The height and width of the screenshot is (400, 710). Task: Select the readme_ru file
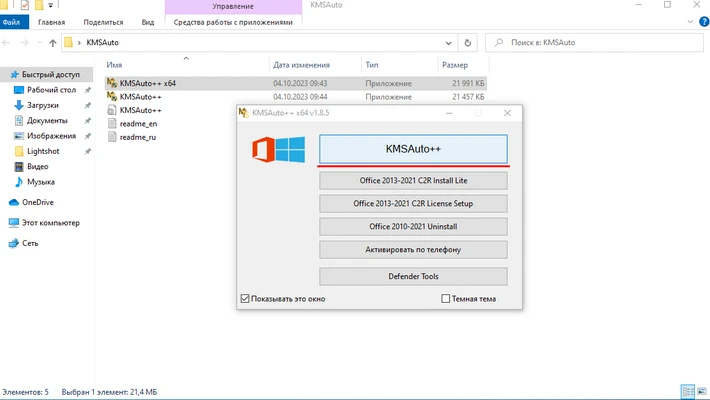click(138, 137)
